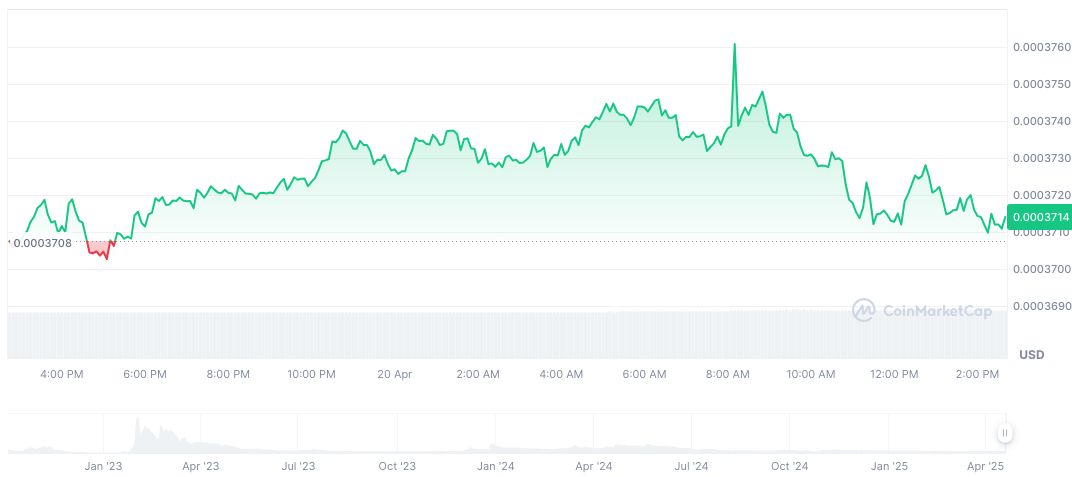Image resolution: width=1072 pixels, height=477 pixels.
Task: Select Jul '24 on the range navigator
Action: 692,466
